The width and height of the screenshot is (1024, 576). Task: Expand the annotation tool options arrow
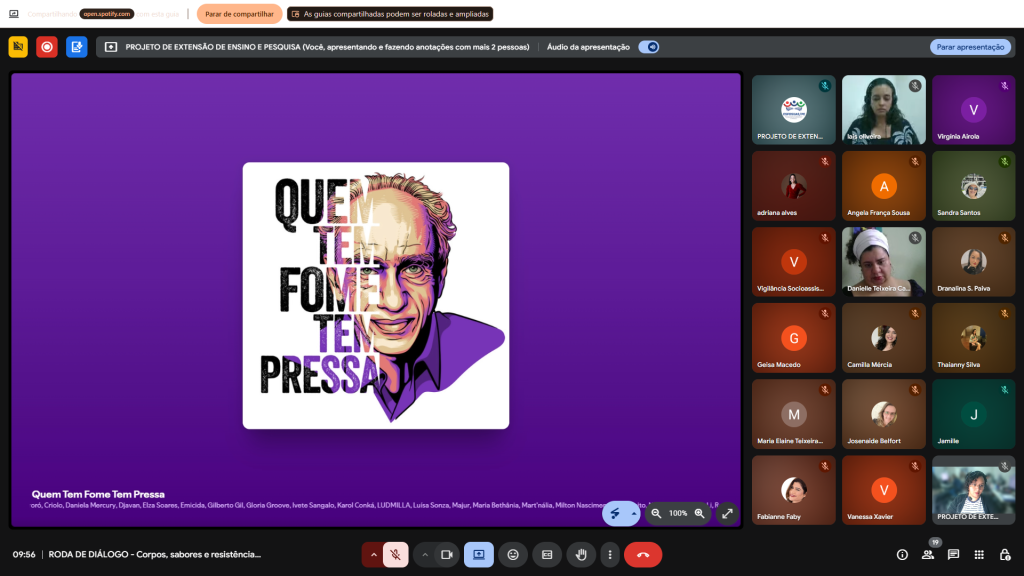[634, 513]
